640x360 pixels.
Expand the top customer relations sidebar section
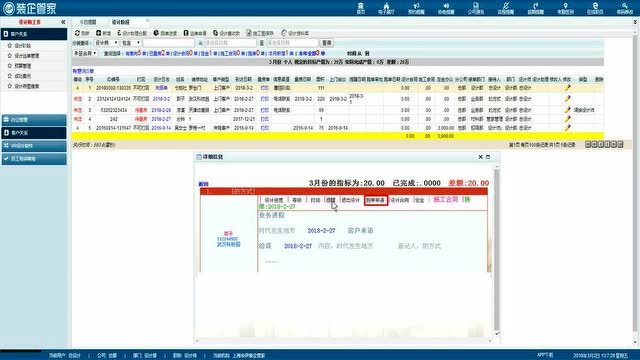[x=34, y=34]
